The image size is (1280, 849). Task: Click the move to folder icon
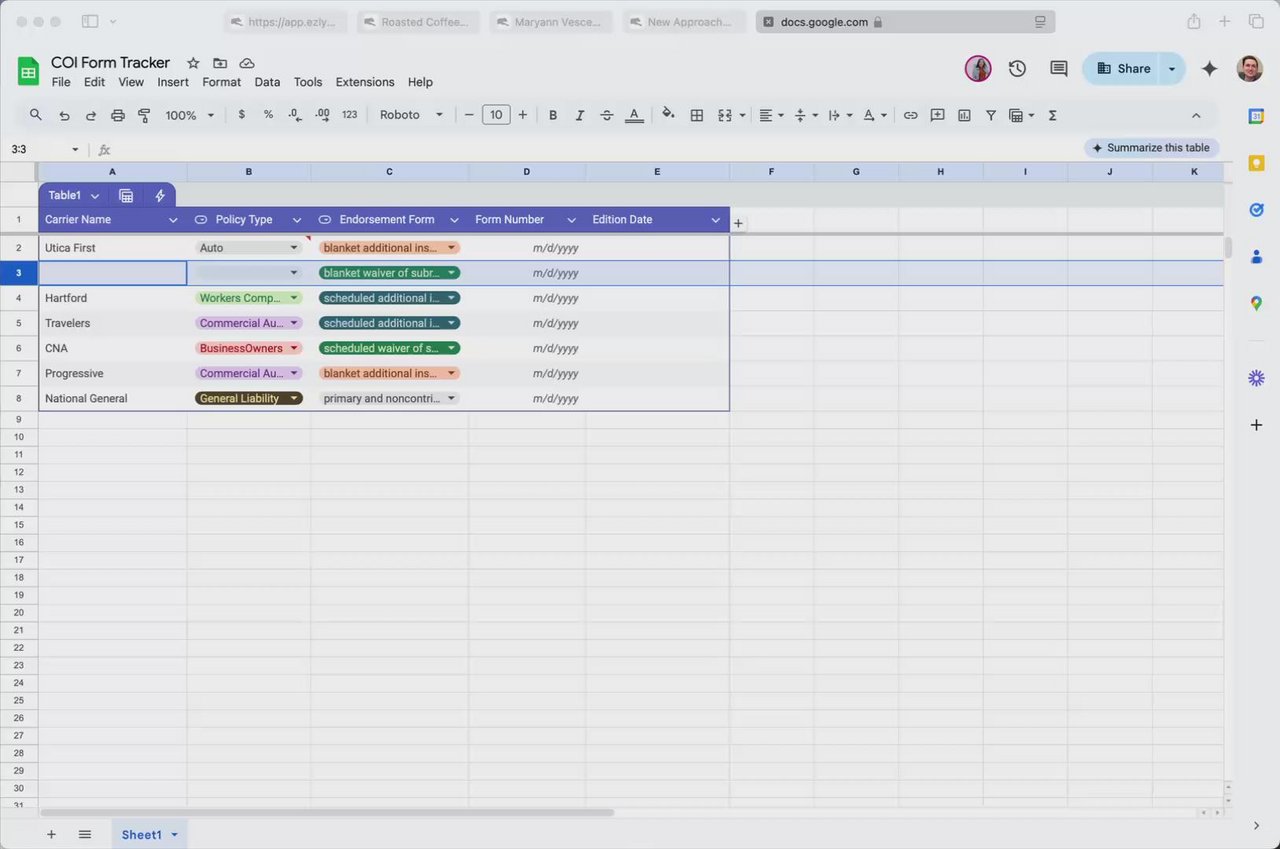(x=220, y=63)
